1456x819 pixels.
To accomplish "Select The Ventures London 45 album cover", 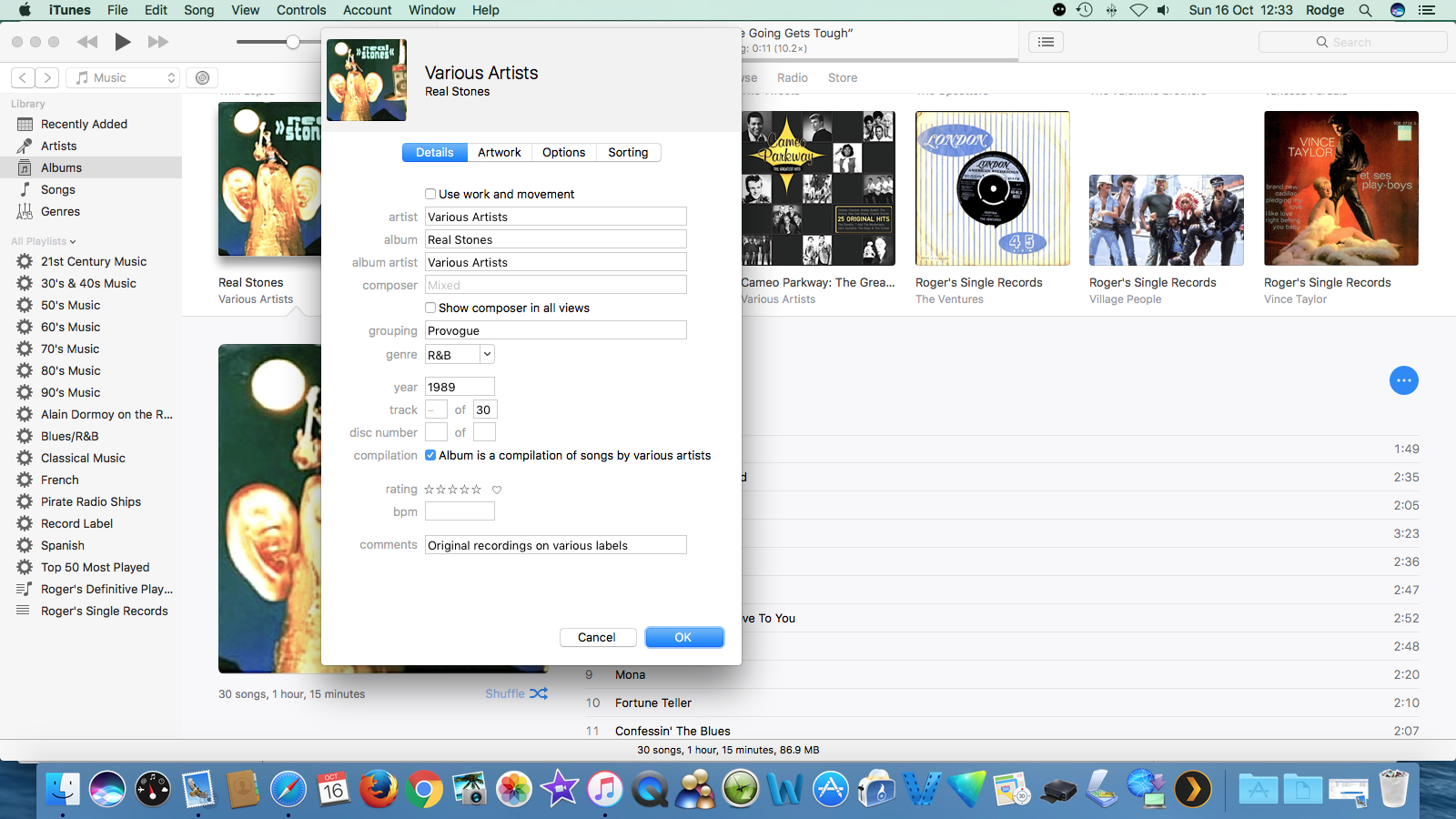I will point(993,188).
